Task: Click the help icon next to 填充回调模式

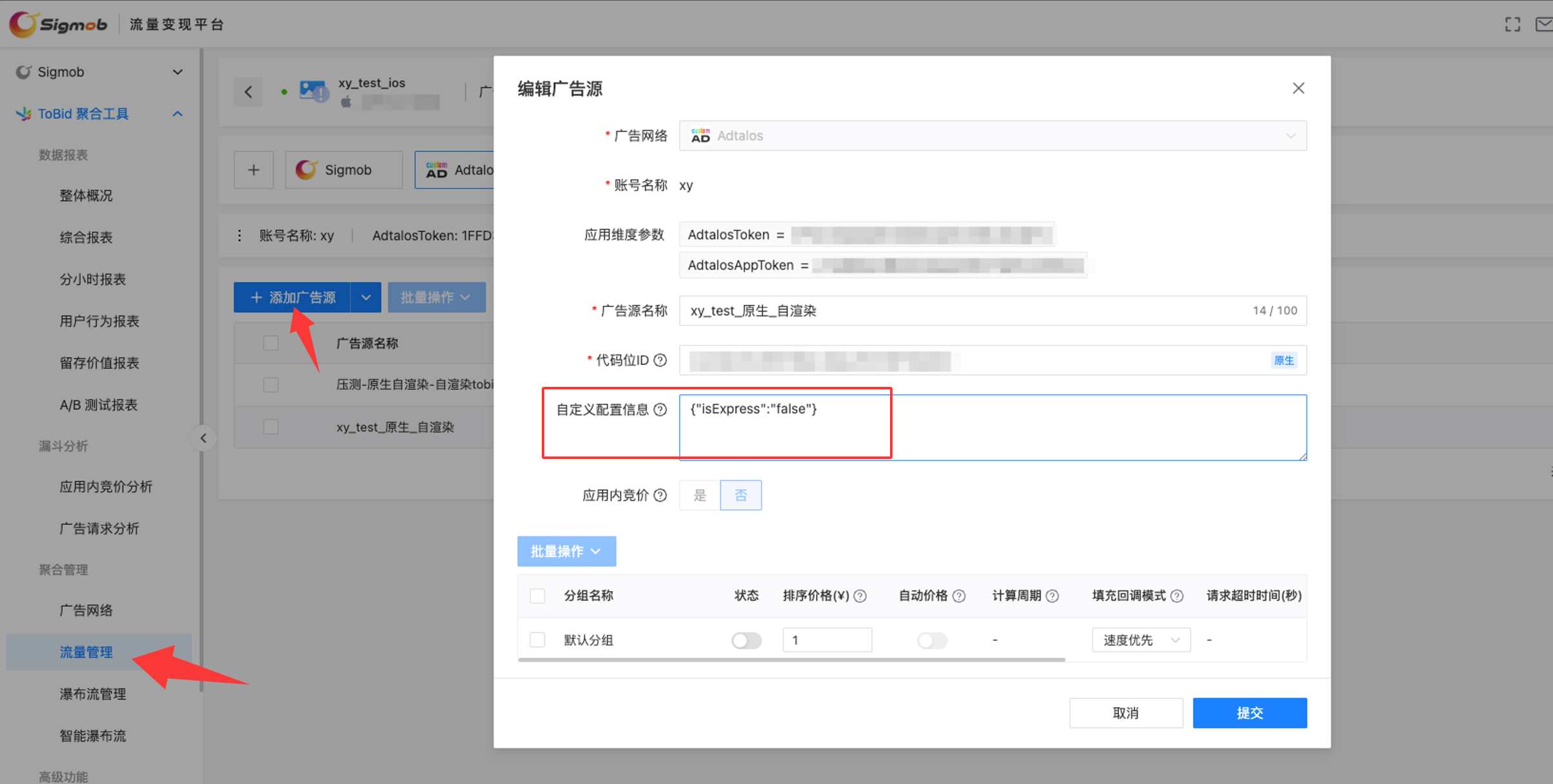Action: 1176,596
